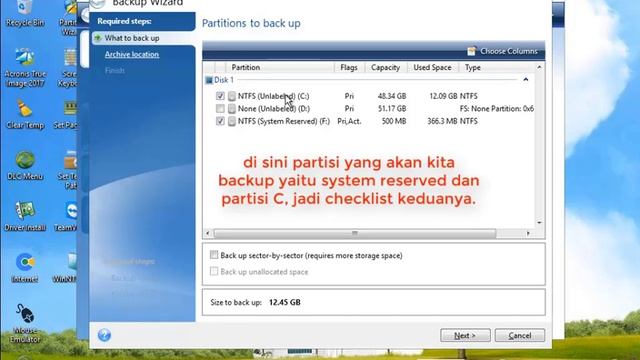640x360 pixels.
Task: Click the 48.34 GB capacity value
Action: tap(392, 96)
